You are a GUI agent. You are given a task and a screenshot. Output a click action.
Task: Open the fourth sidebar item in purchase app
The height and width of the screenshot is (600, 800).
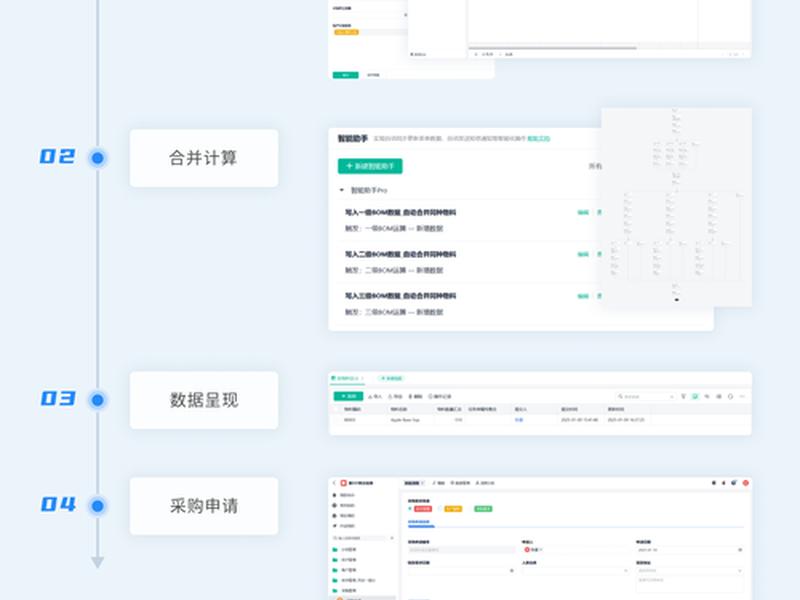click(344, 526)
